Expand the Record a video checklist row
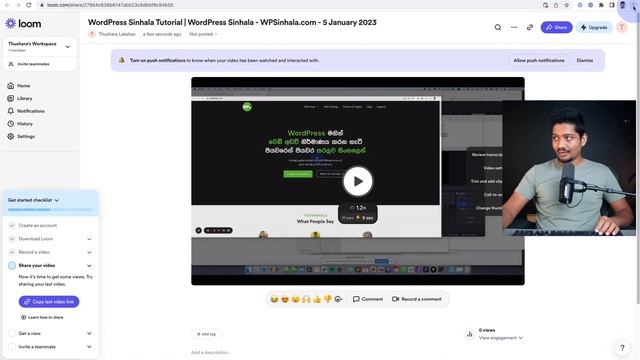 tap(89, 252)
